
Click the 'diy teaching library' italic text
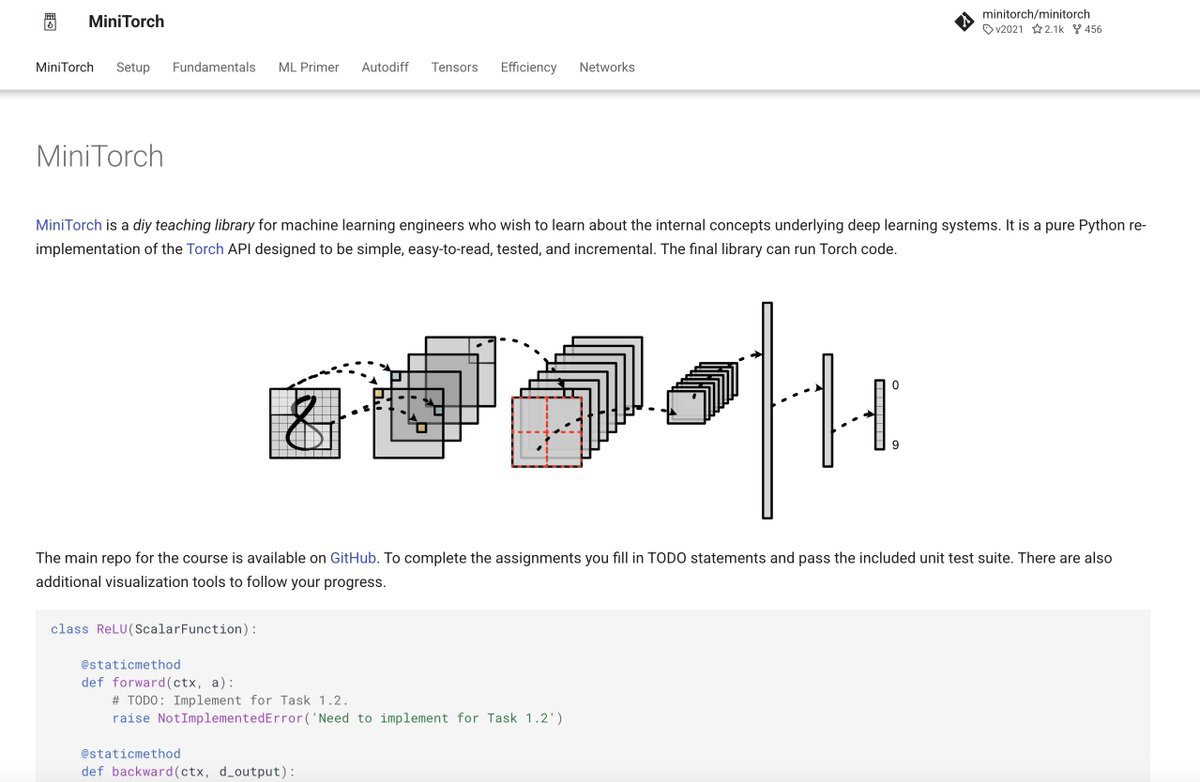point(195,225)
